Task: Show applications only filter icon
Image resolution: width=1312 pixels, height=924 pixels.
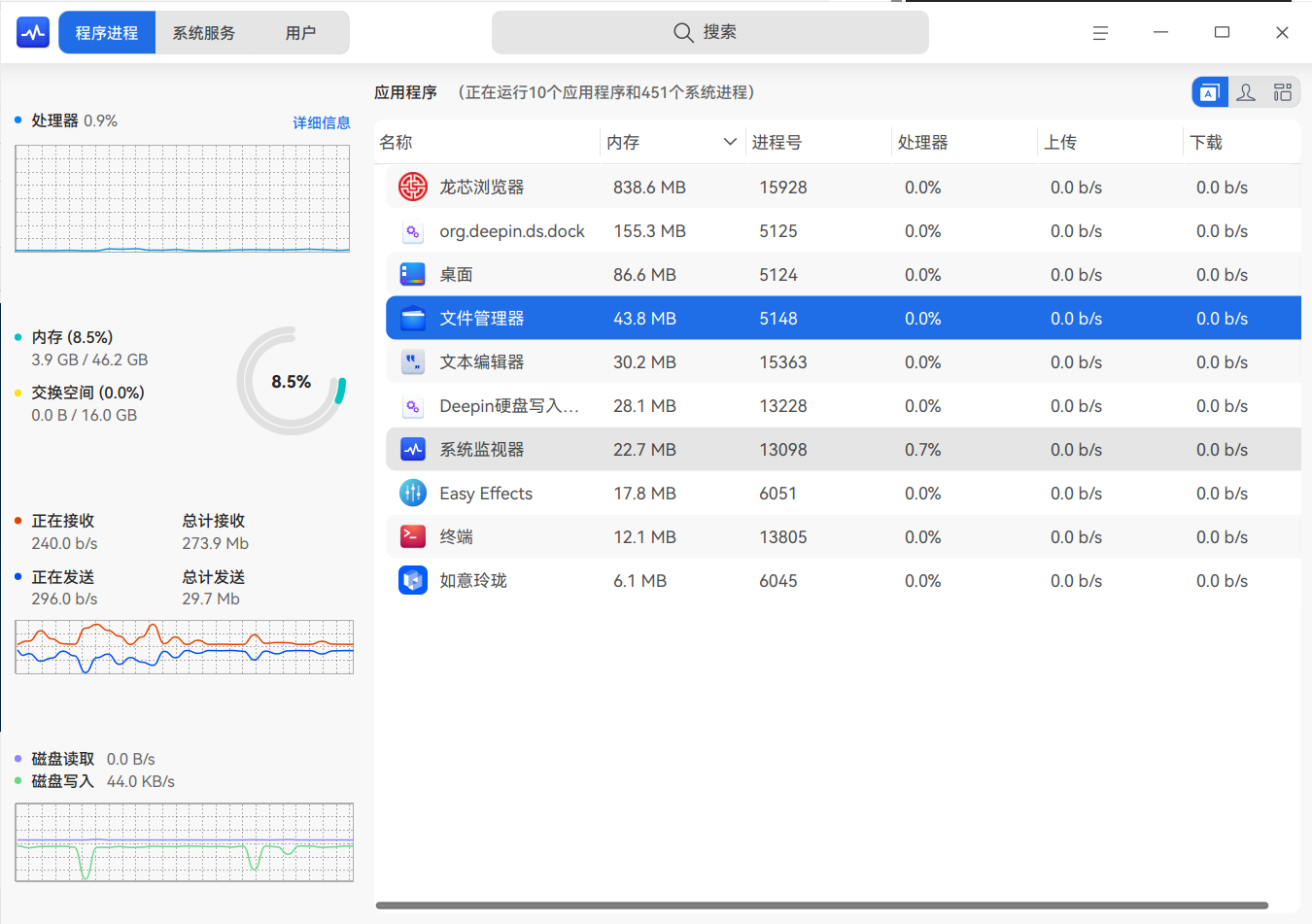Action: [1210, 92]
